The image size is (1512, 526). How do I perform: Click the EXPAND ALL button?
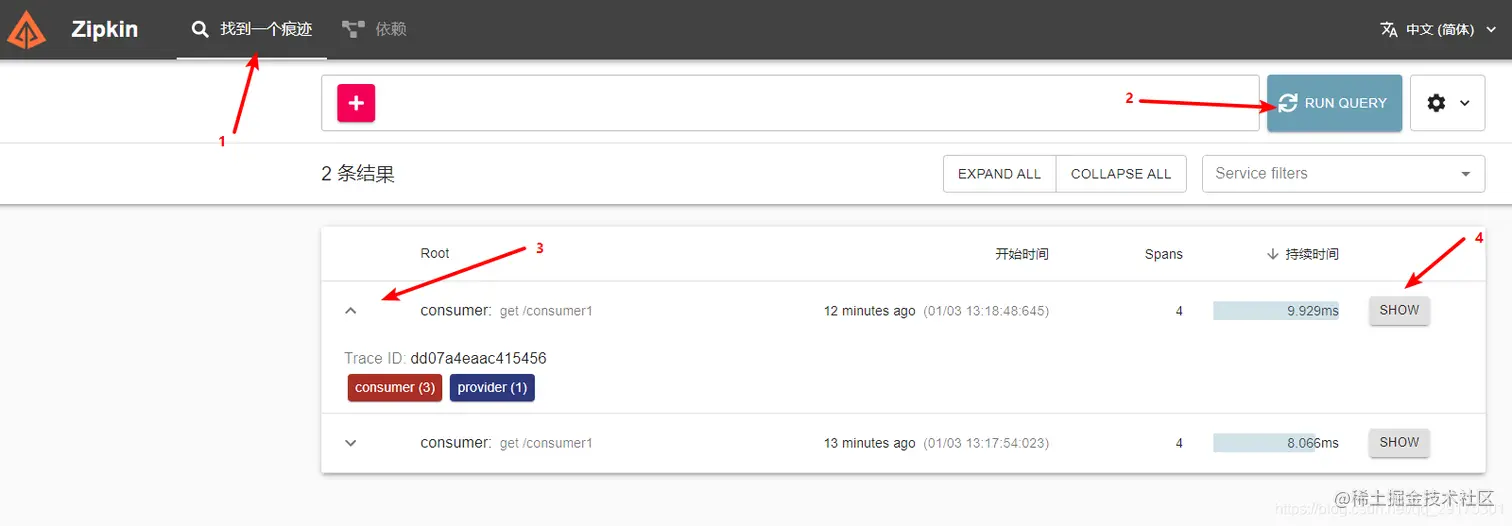(x=999, y=174)
